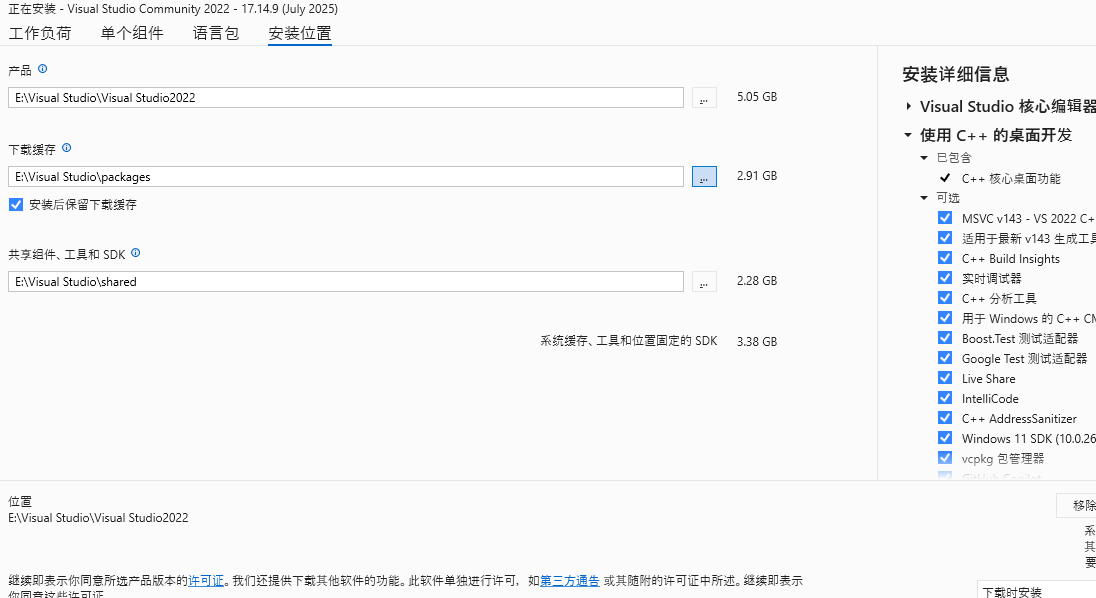
Task: Select the 安装位置 tab
Action: tap(300, 33)
